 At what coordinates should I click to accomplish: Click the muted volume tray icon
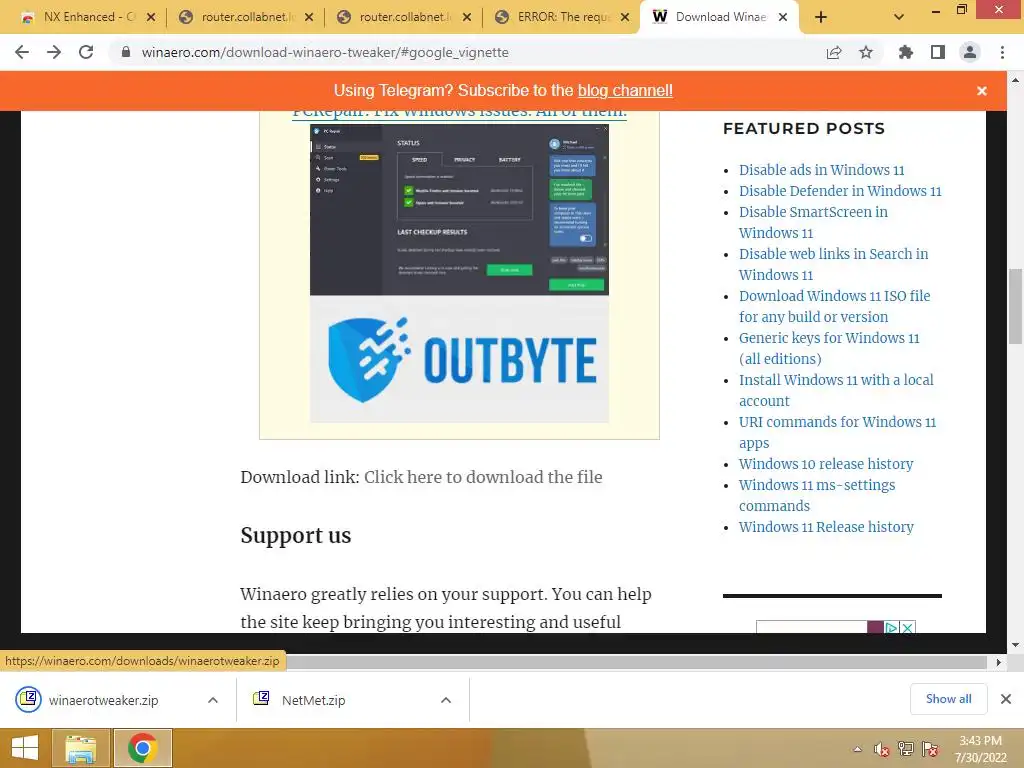pos(882,749)
